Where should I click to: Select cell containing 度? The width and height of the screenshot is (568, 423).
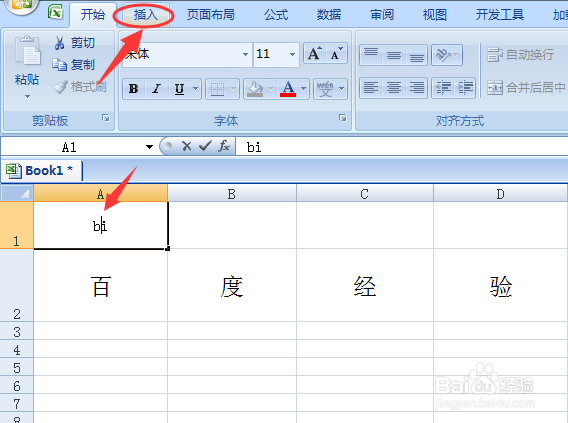click(x=232, y=285)
